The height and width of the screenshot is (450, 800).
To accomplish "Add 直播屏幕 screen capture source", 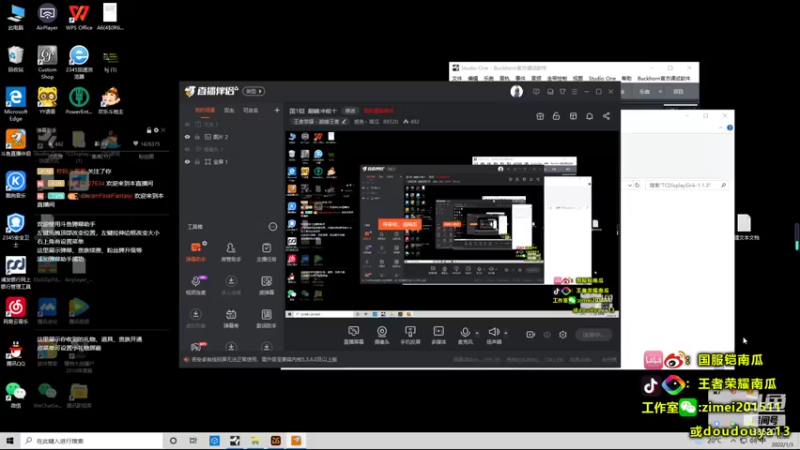I will tap(354, 335).
